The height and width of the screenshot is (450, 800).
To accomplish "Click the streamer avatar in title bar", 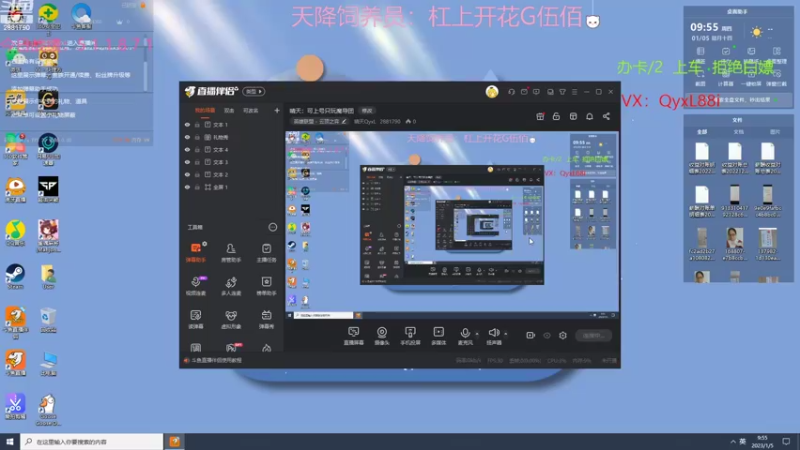I will click(x=492, y=92).
